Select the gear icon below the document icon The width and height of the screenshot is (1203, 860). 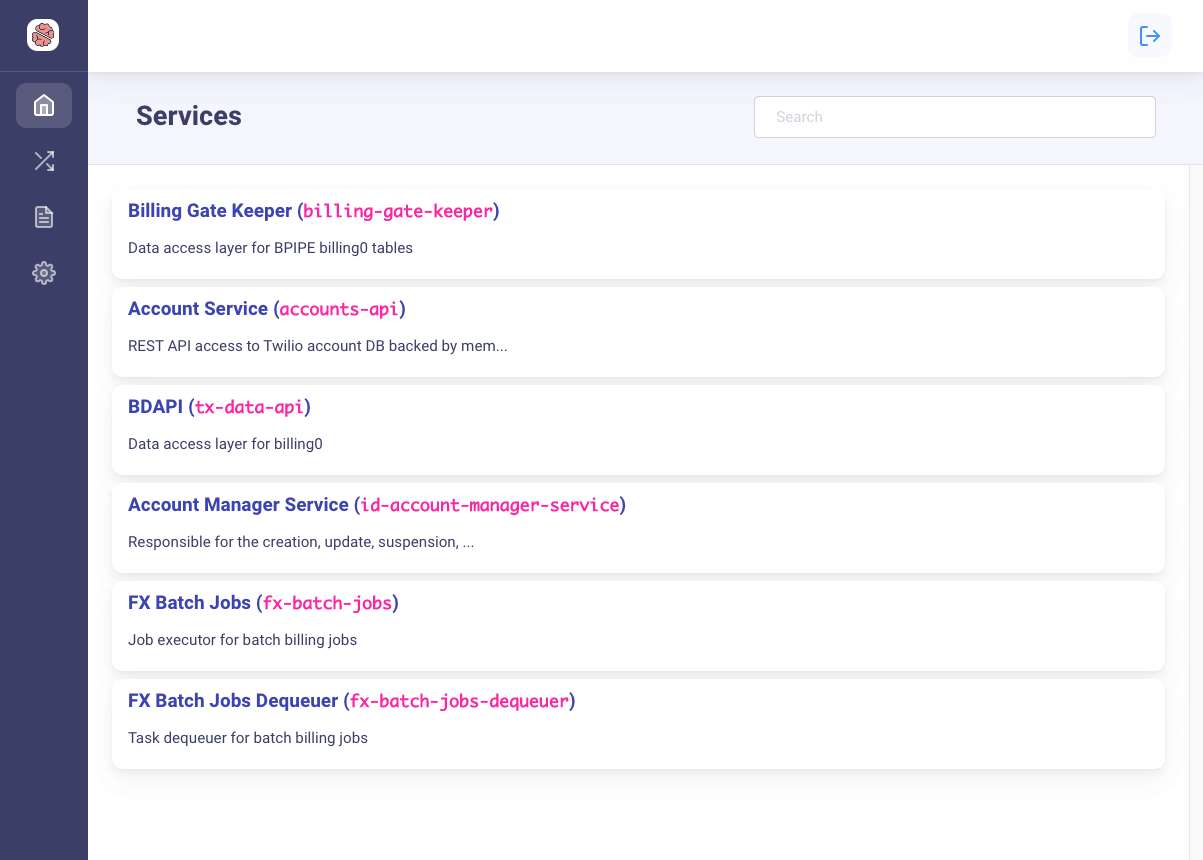pos(43,273)
